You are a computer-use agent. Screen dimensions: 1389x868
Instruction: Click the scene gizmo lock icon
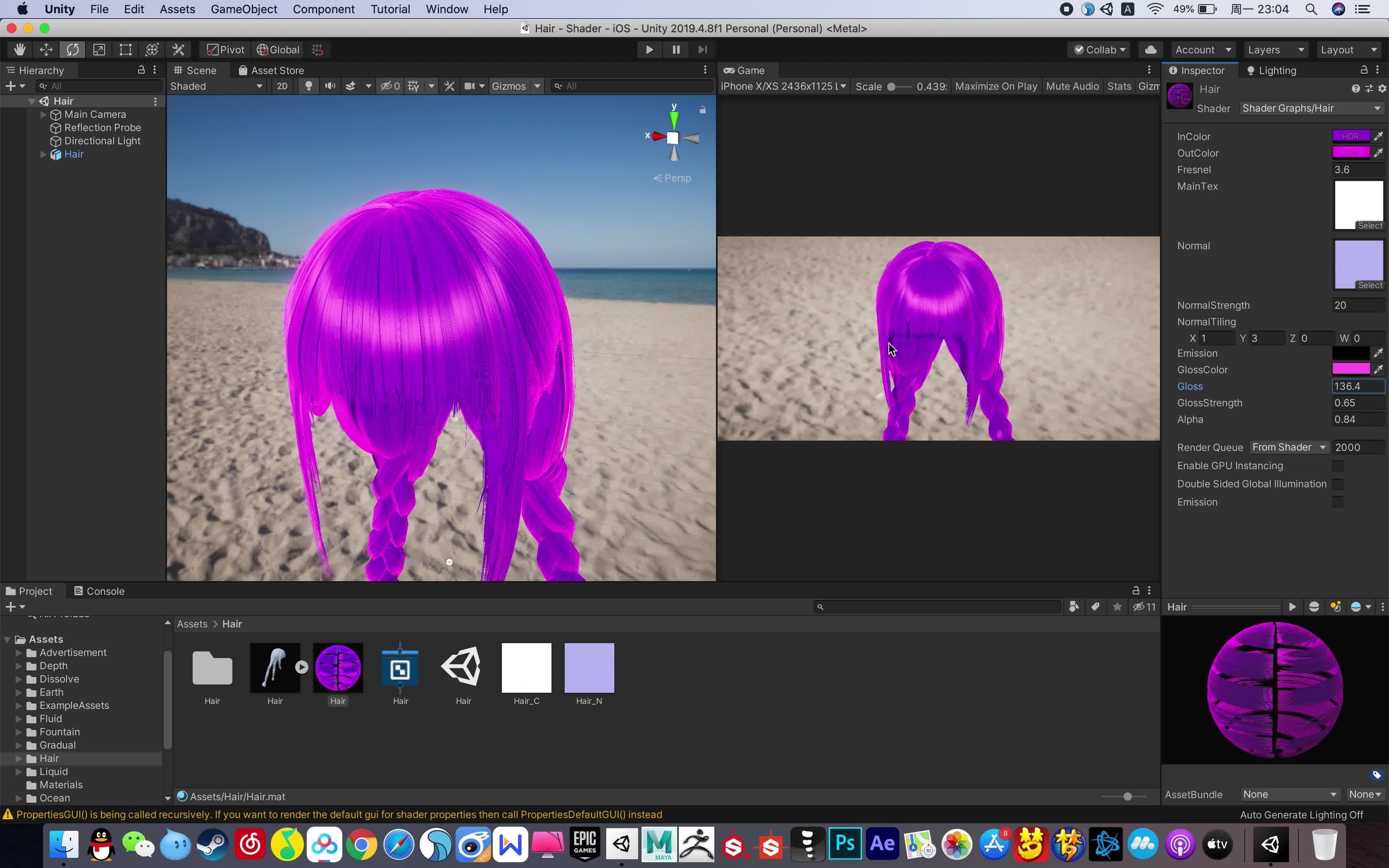702,110
